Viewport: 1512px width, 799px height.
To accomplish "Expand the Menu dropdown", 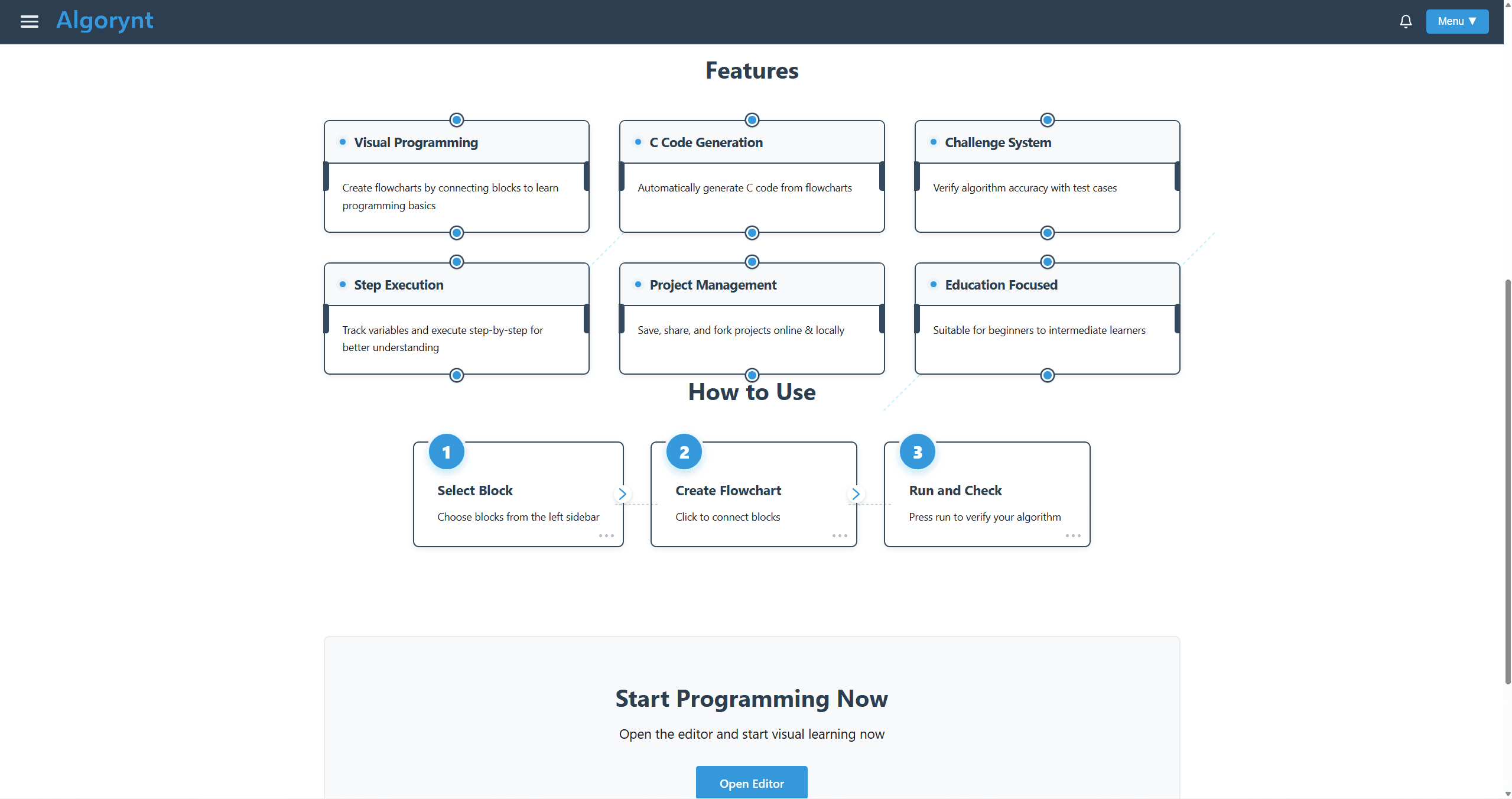I will tap(1456, 21).
